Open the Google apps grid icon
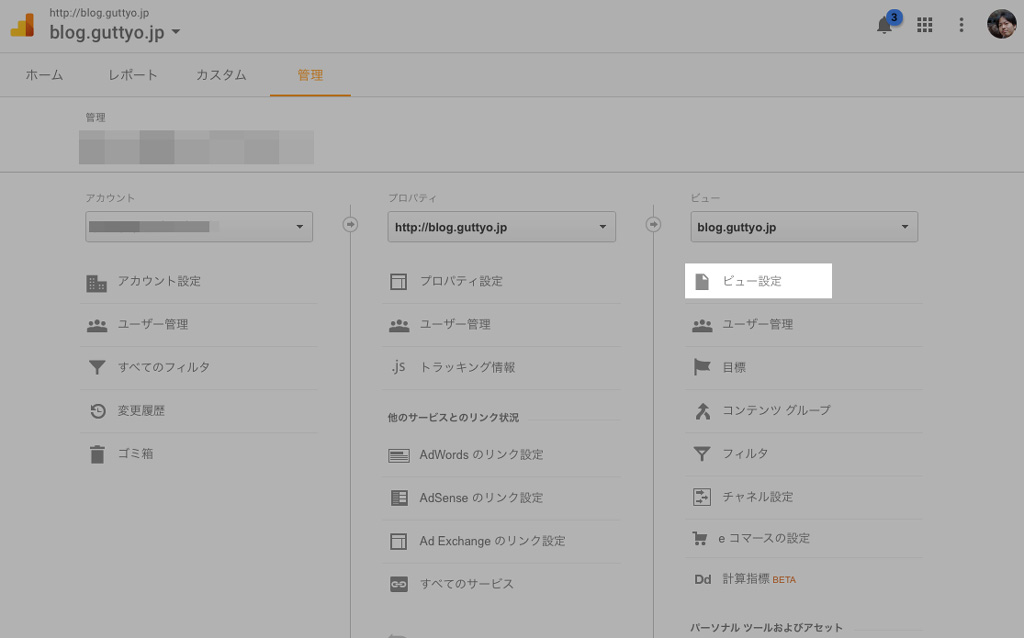 [x=925, y=25]
